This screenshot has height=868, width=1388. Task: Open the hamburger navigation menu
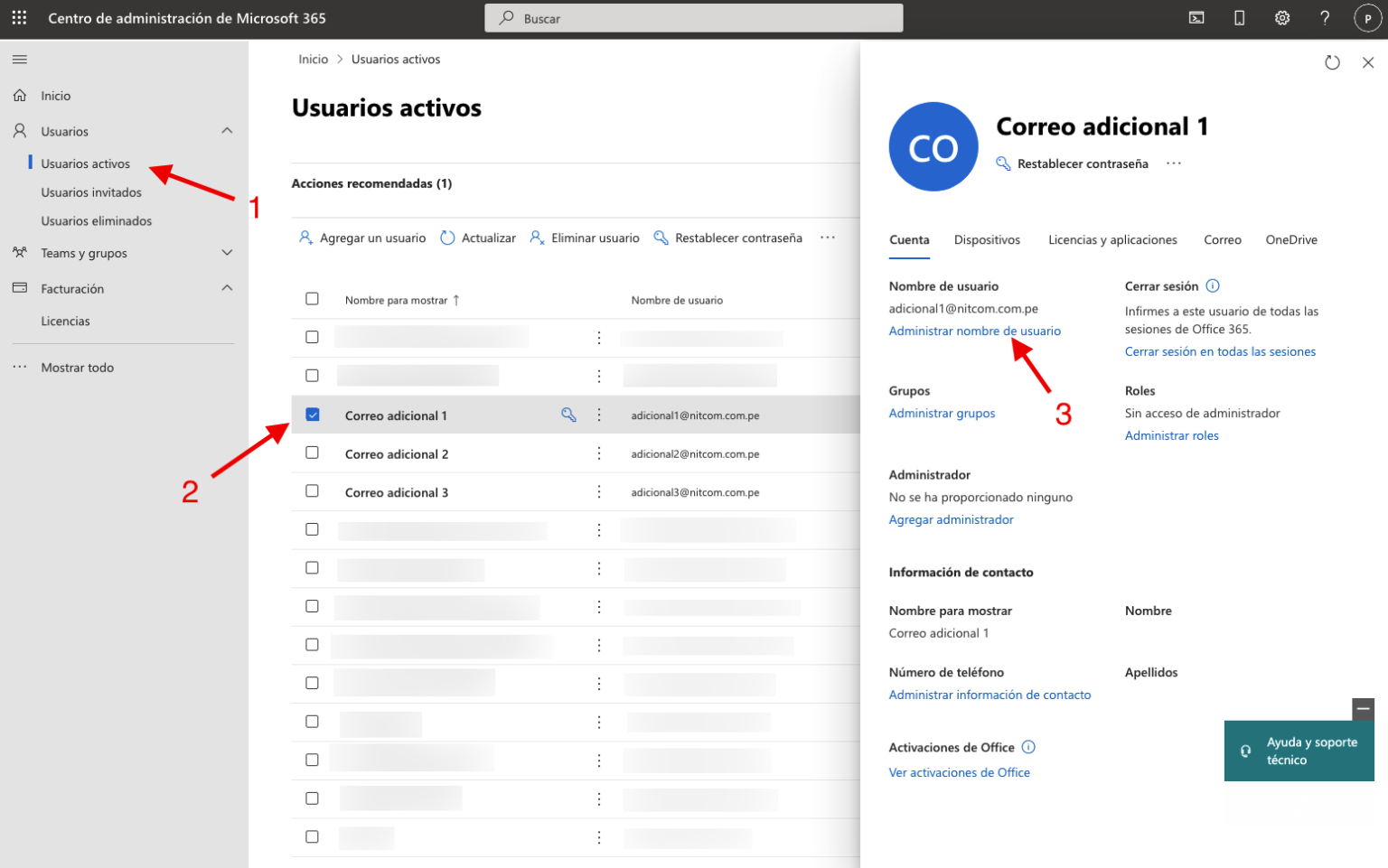click(19, 60)
